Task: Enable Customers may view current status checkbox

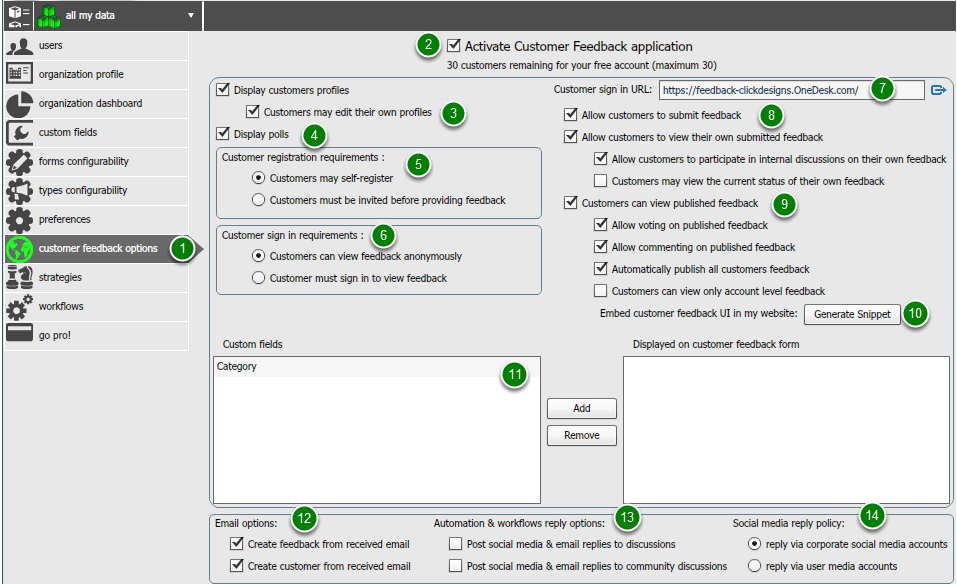Action: pos(601,181)
